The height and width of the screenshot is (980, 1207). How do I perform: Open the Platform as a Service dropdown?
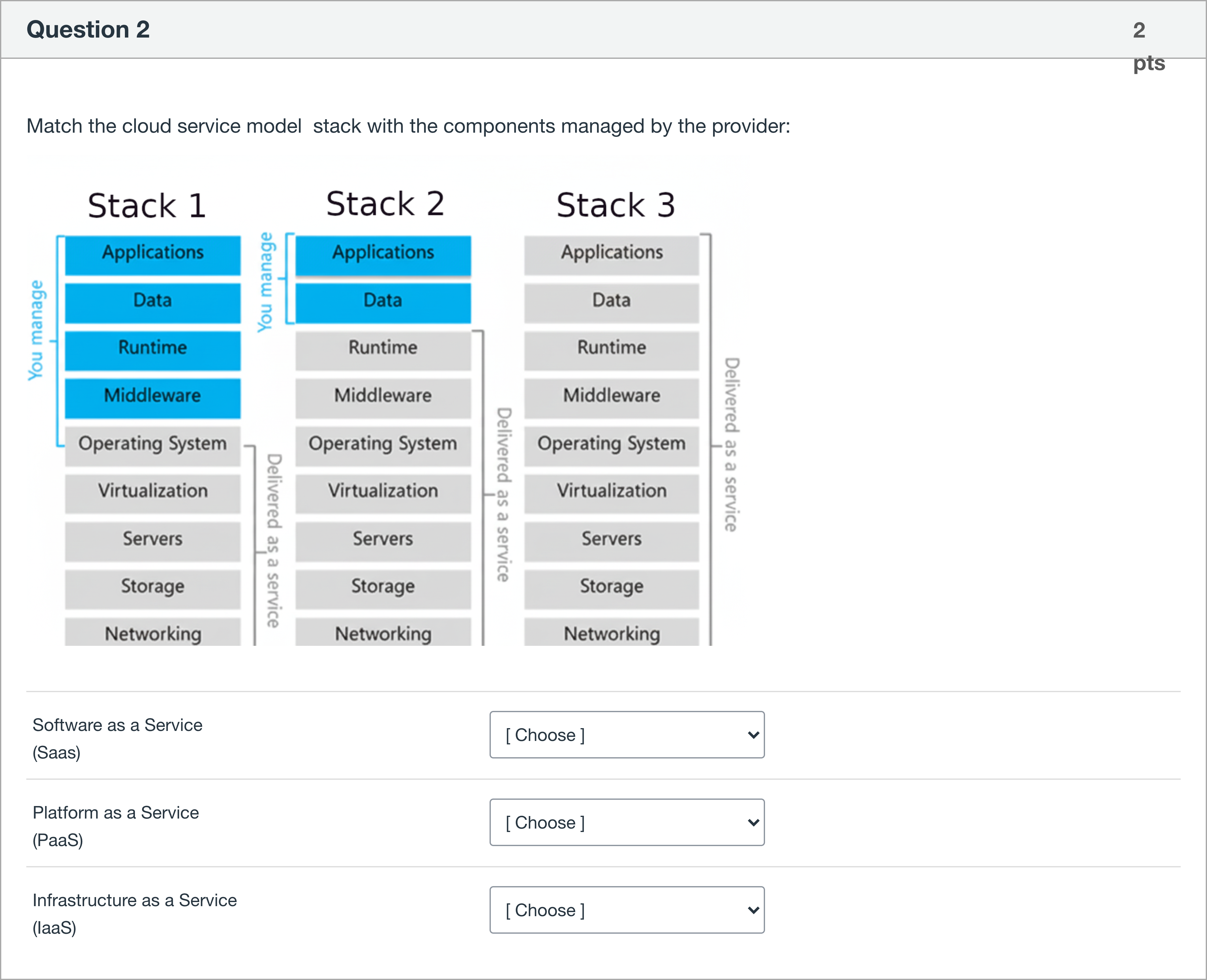click(626, 822)
